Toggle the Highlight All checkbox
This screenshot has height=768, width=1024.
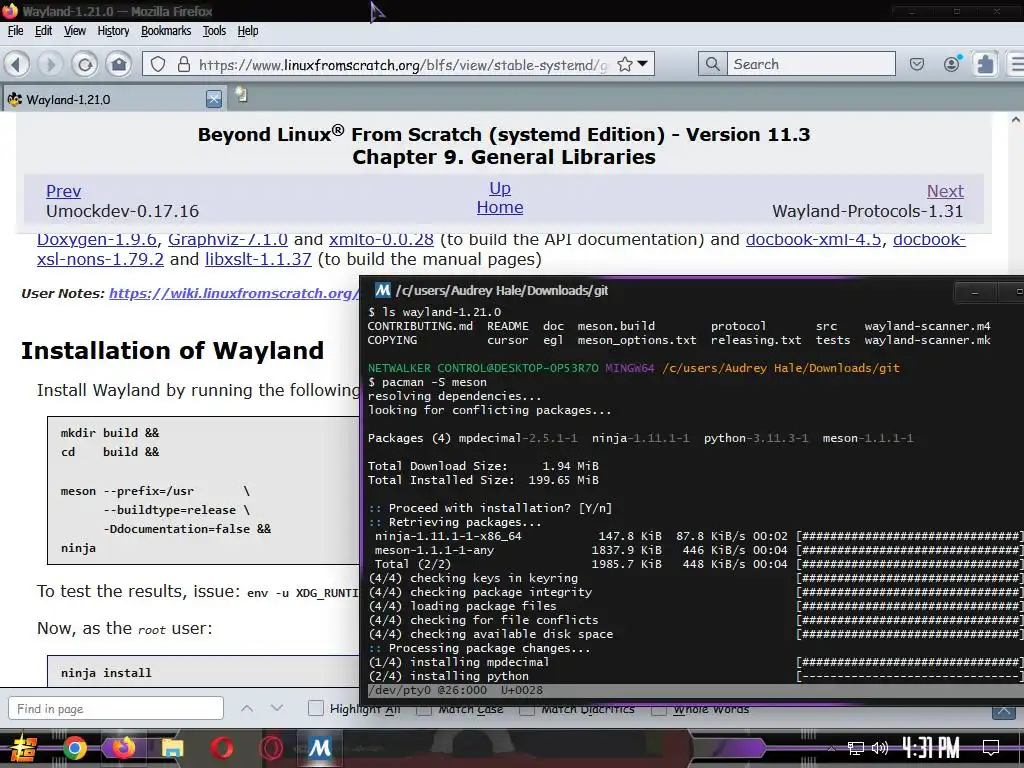[x=315, y=708]
